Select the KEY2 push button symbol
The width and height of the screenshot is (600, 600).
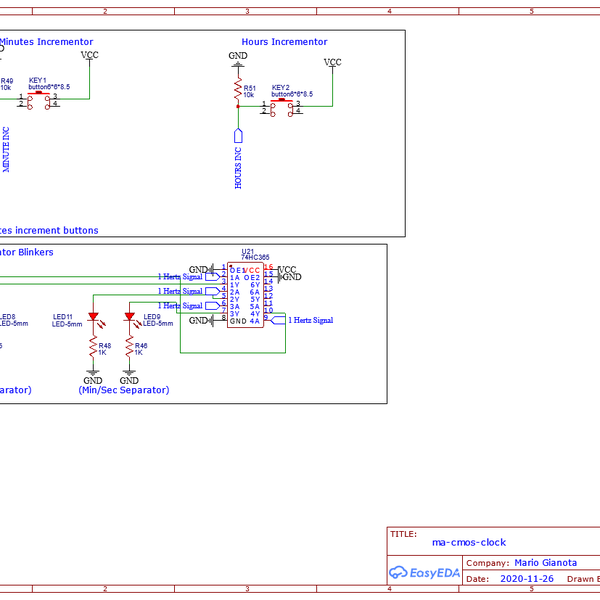(x=283, y=106)
